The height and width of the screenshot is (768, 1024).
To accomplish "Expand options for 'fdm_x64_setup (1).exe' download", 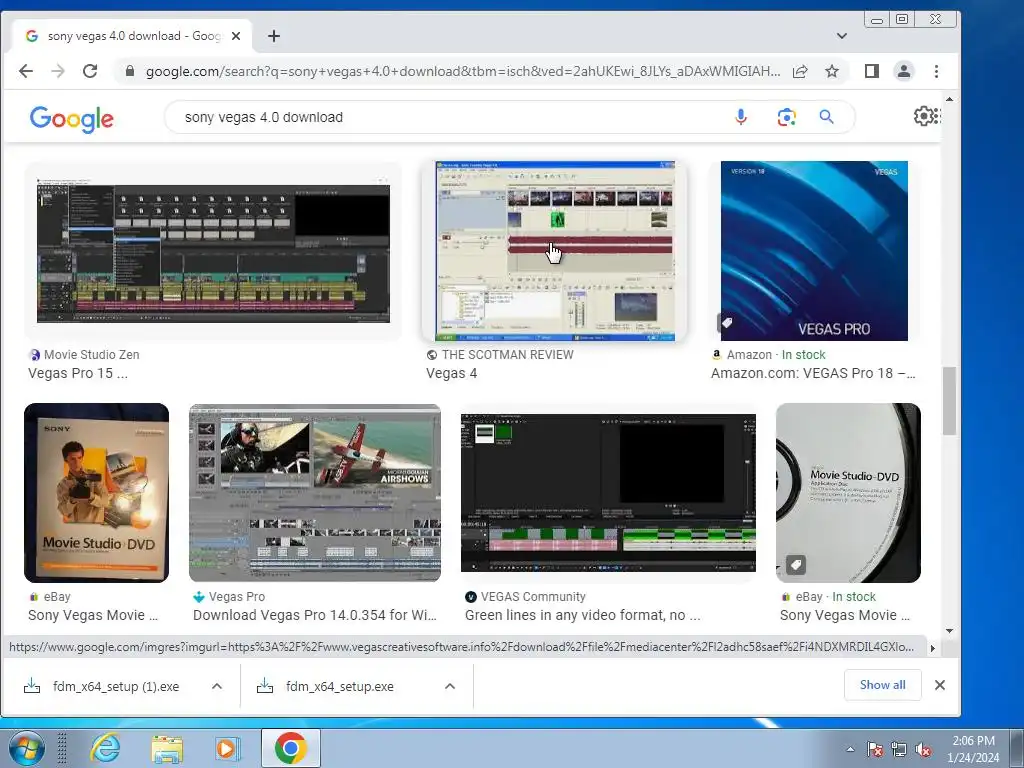I will tap(217, 686).
